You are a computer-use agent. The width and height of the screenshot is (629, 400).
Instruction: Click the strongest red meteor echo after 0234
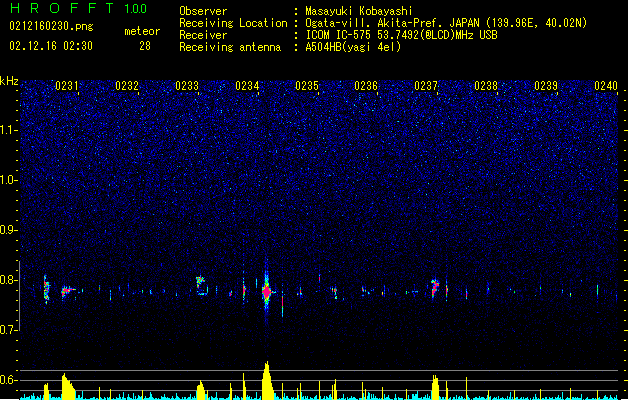coord(267,292)
